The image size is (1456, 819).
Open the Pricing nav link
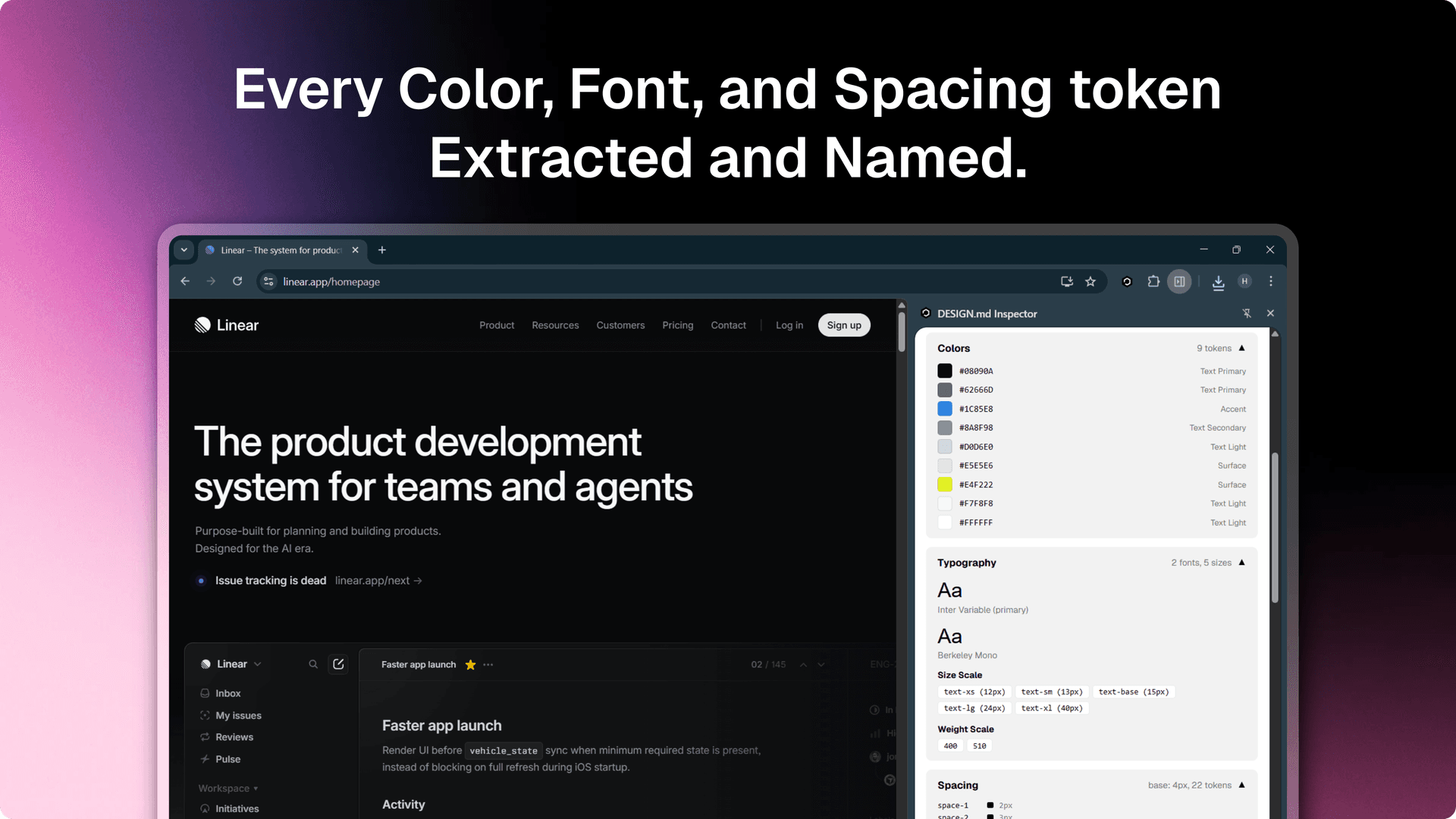(x=678, y=325)
